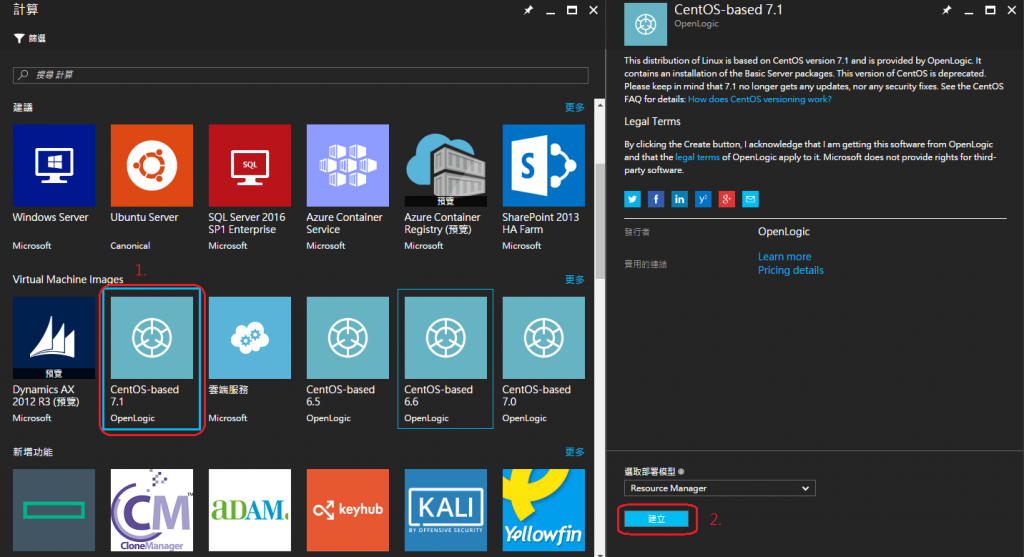Open the Resource Manager deployment model dropdown

click(x=720, y=488)
